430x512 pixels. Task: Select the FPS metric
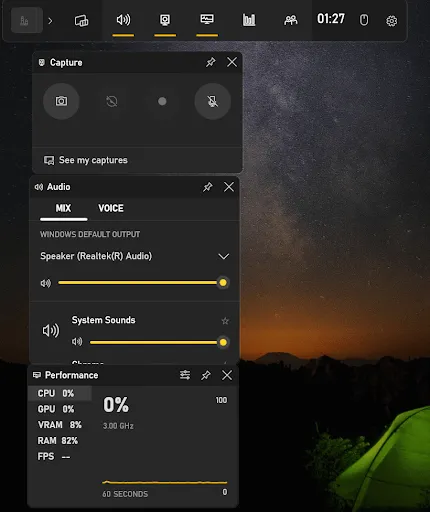(x=60, y=456)
